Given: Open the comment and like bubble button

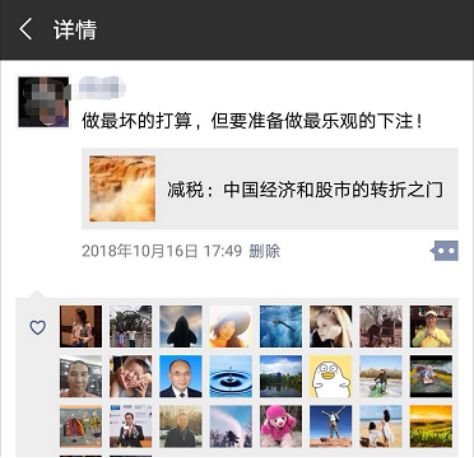Looking at the screenshot, I should (x=445, y=251).
